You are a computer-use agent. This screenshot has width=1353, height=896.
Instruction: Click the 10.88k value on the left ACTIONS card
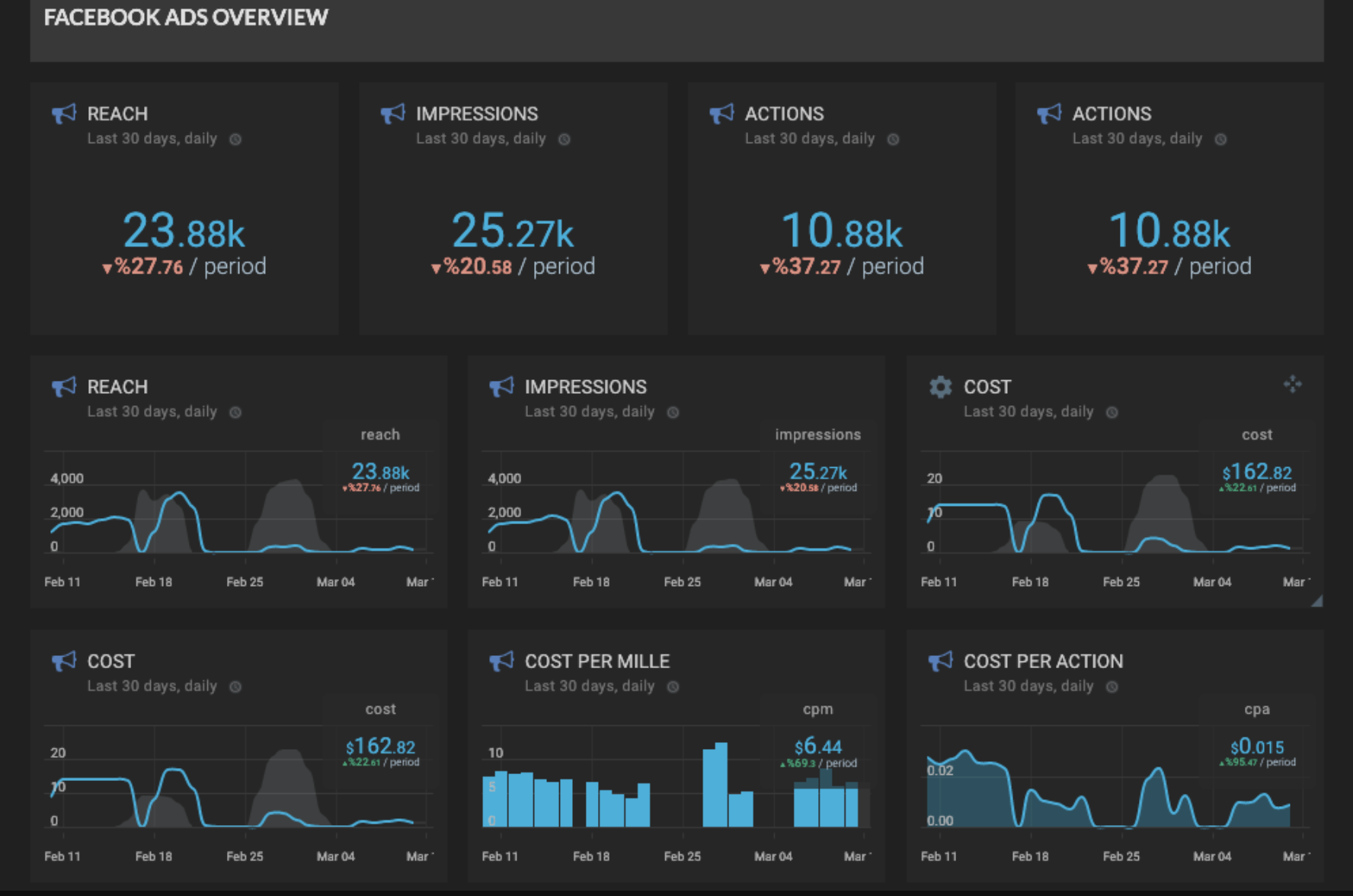coord(842,230)
